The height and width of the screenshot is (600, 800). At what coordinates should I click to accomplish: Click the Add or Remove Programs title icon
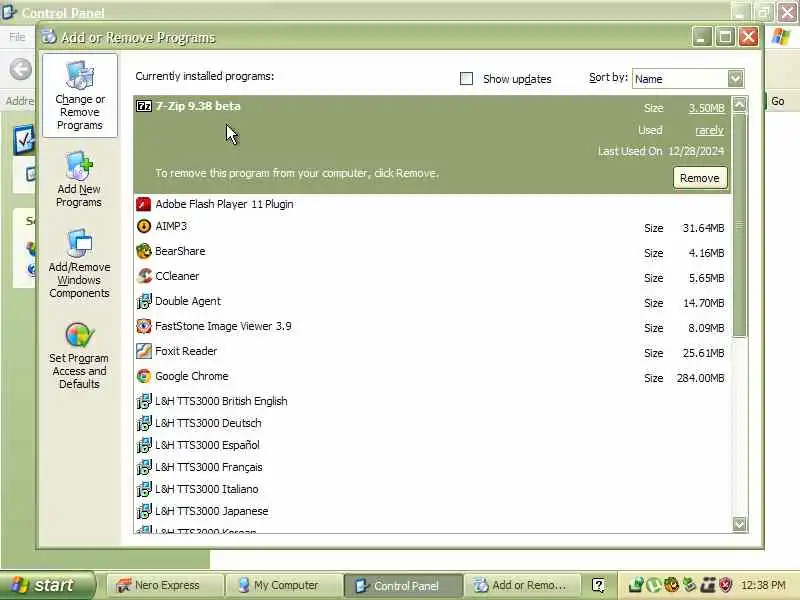point(49,37)
